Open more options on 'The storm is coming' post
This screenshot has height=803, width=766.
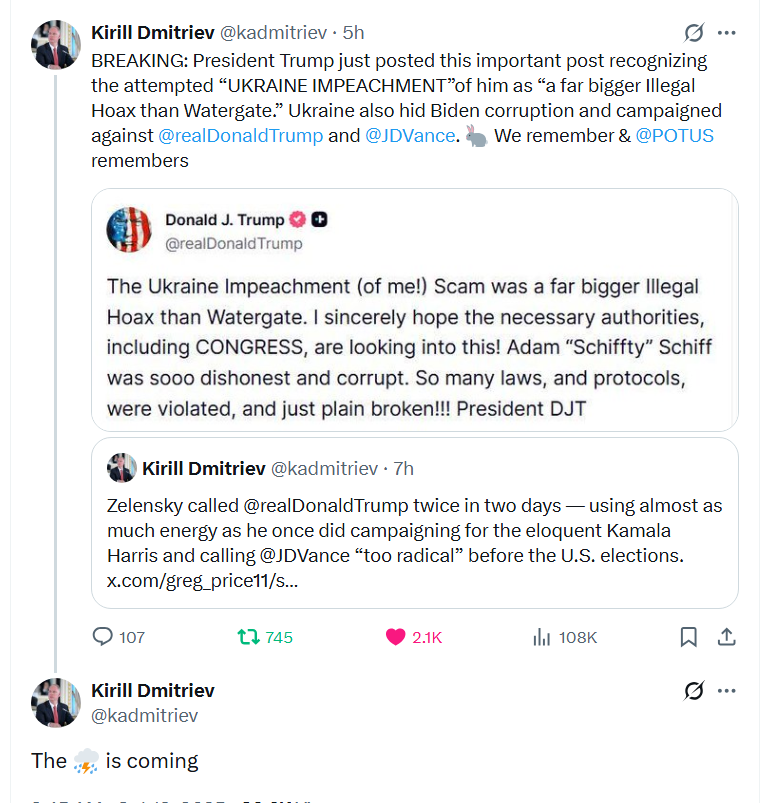point(727,690)
